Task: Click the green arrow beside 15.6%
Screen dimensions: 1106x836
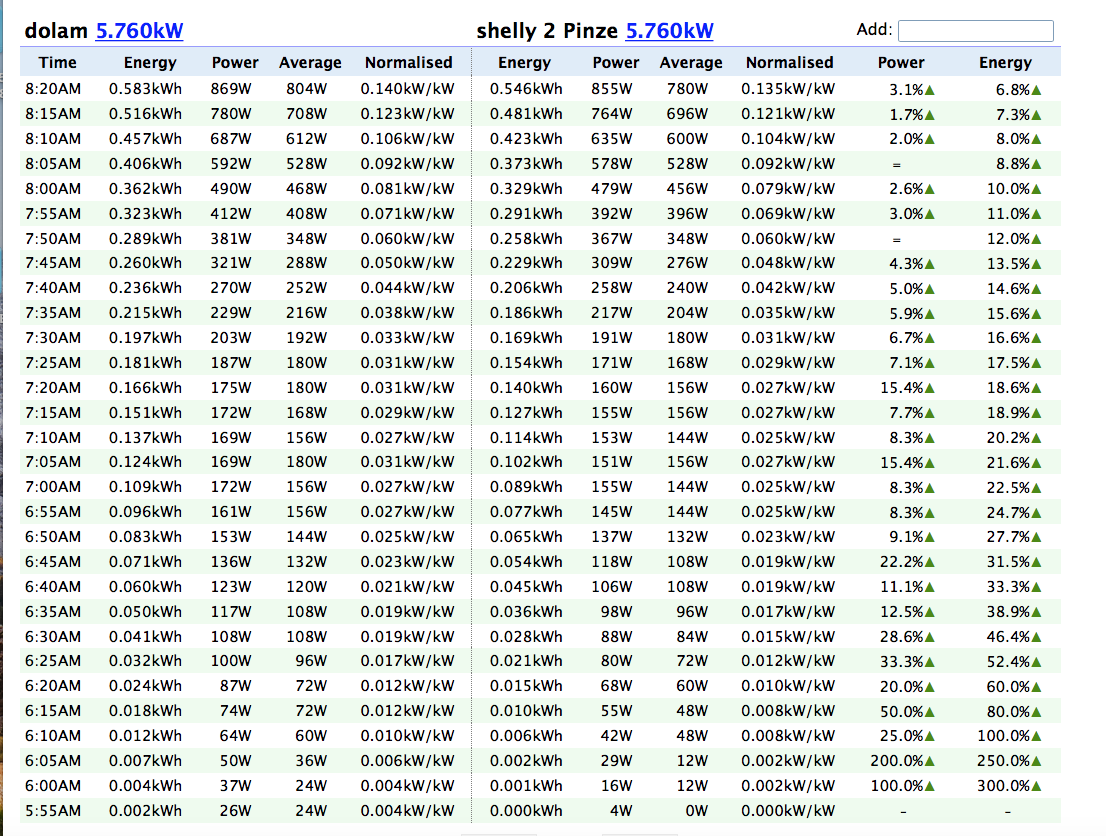Action: coord(1036,314)
